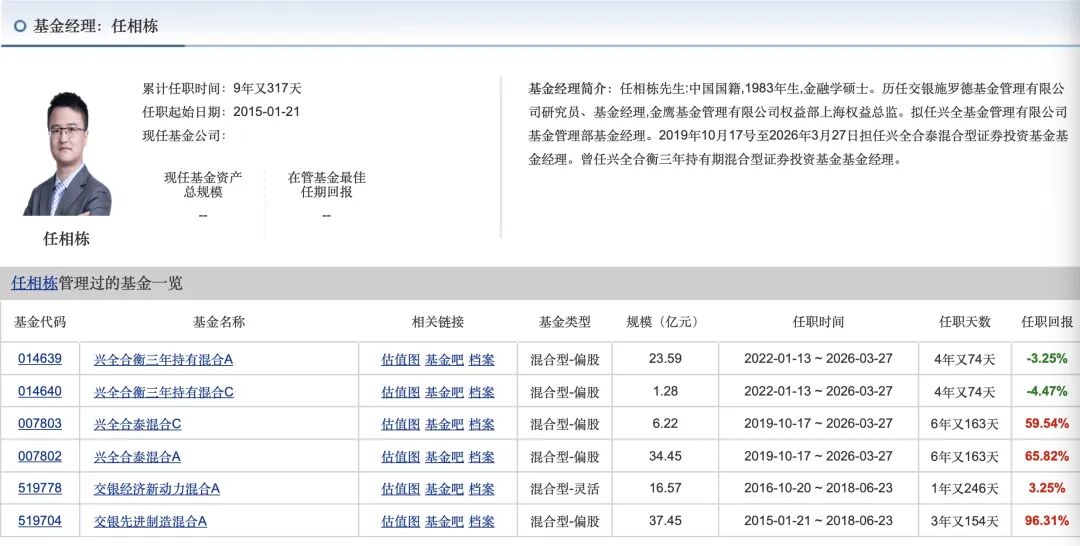The height and width of the screenshot is (546, 1080).
Task: Click 档案 link in the 519778 row
Action: 481,489
